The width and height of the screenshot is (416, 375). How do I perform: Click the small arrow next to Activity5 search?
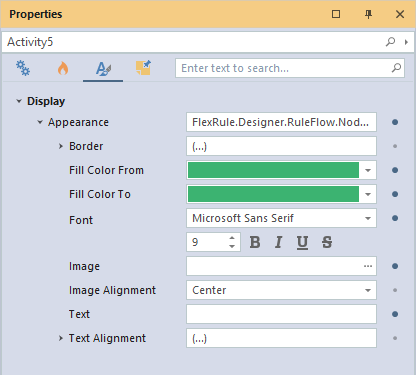pos(406,42)
